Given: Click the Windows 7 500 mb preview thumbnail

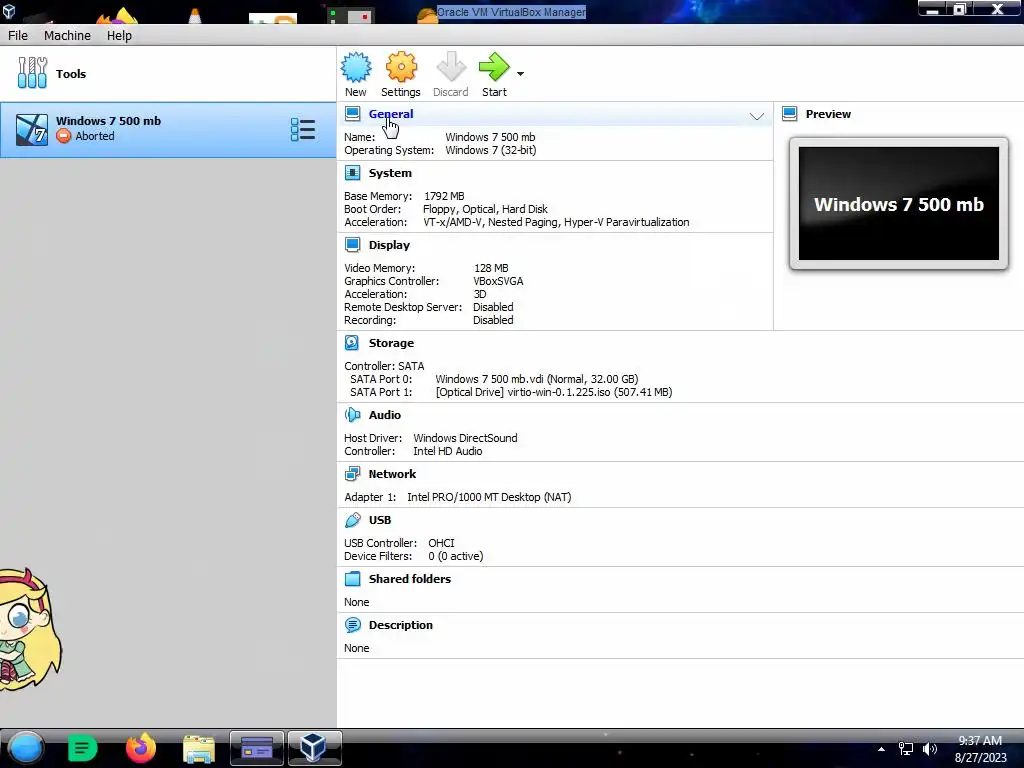Looking at the screenshot, I should [x=899, y=204].
